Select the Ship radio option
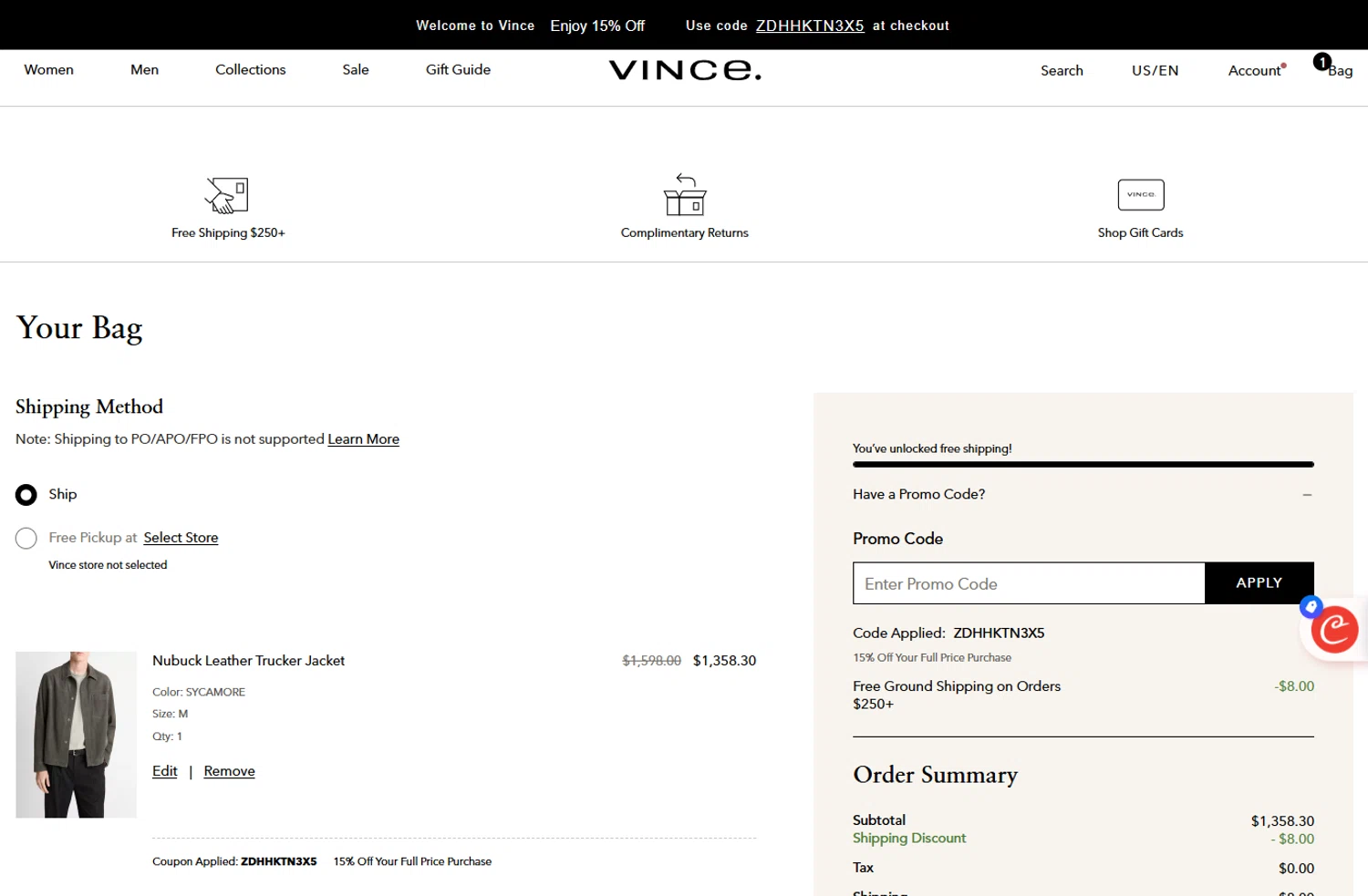Screen dimensions: 1368x896 [26, 495]
